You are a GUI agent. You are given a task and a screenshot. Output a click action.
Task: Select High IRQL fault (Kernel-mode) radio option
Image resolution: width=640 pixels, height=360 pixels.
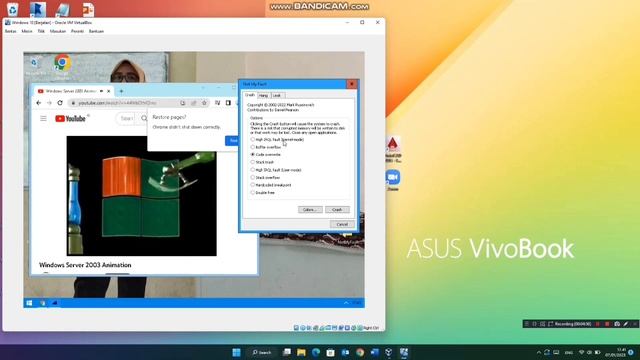click(x=278, y=140)
